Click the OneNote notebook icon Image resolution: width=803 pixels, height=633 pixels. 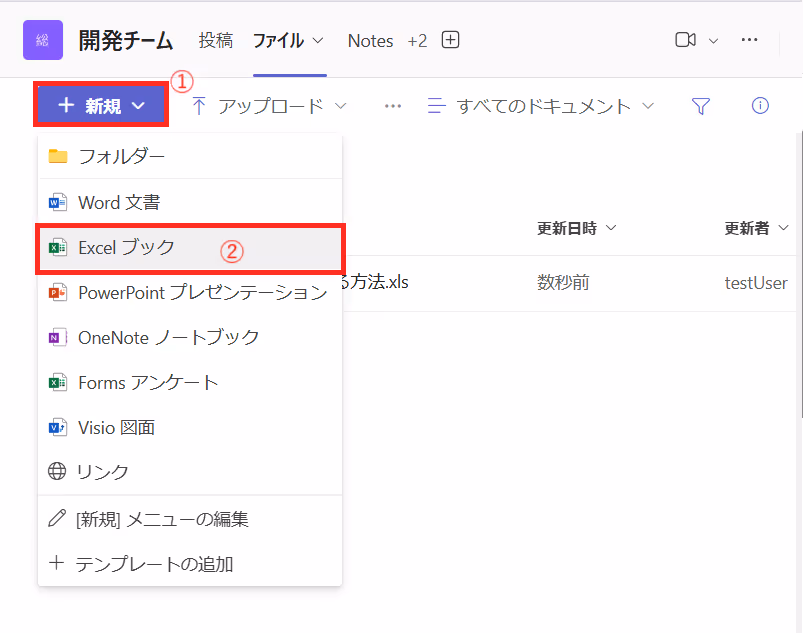coord(57,337)
